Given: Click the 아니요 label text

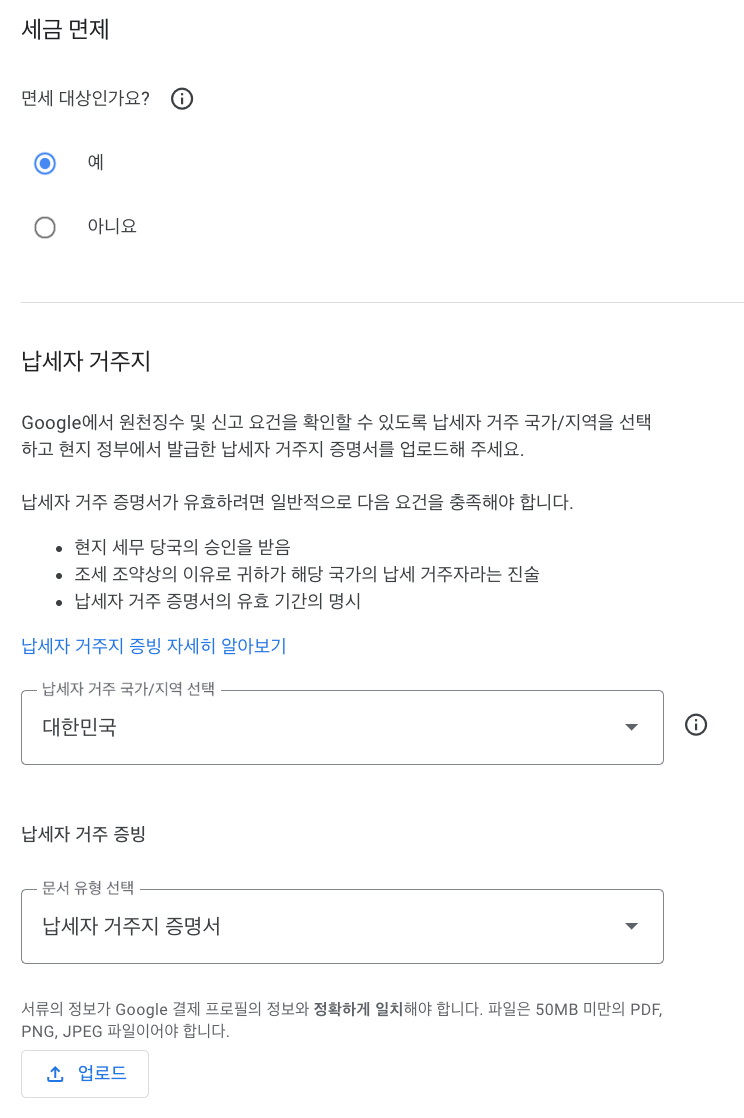Looking at the screenshot, I should coord(112,226).
